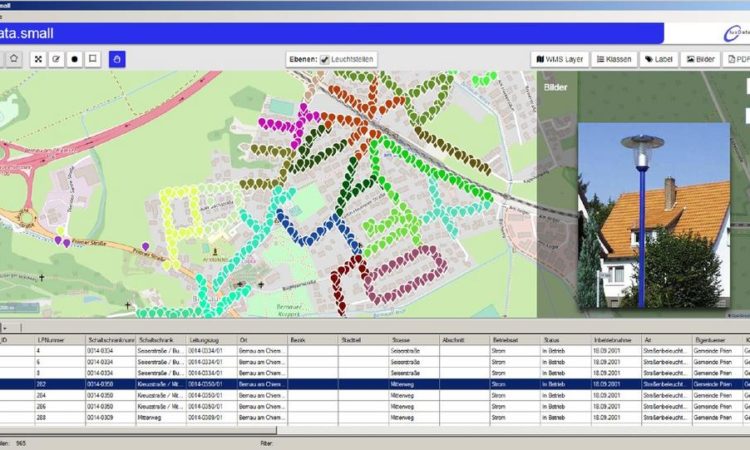Open the Klassen panel button

(x=614, y=59)
